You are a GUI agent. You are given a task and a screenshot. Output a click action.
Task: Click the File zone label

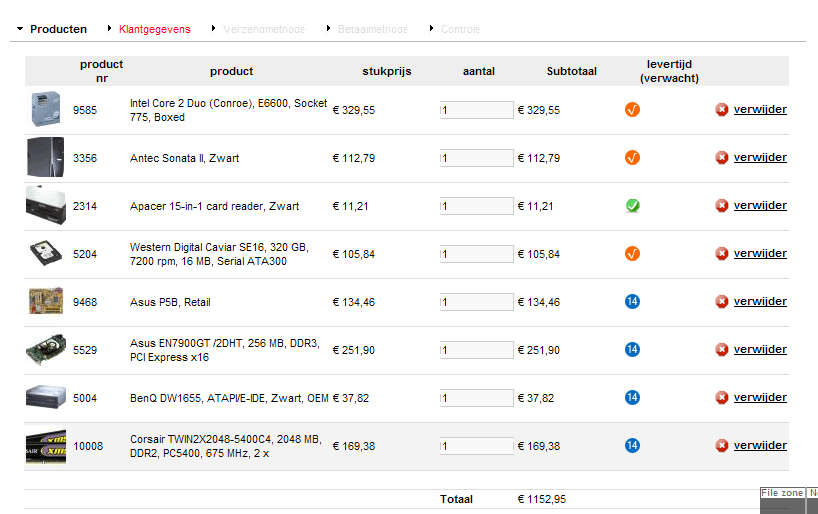click(x=781, y=493)
